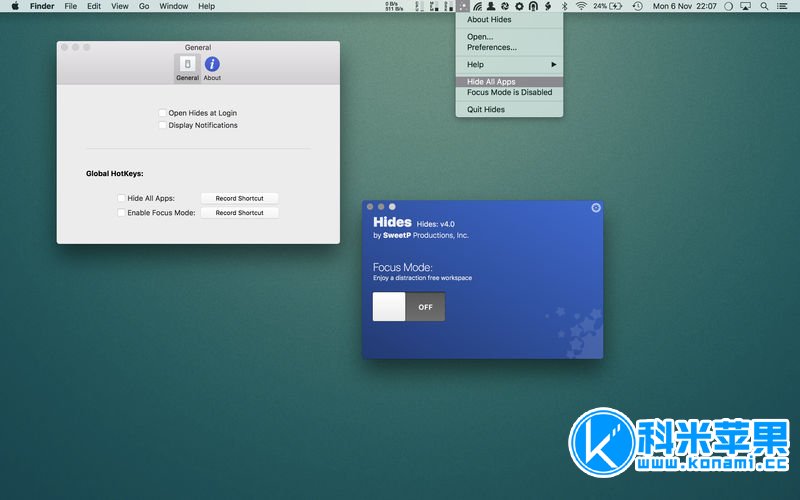
Task: Open Notification Center list icon
Action: [782, 6]
